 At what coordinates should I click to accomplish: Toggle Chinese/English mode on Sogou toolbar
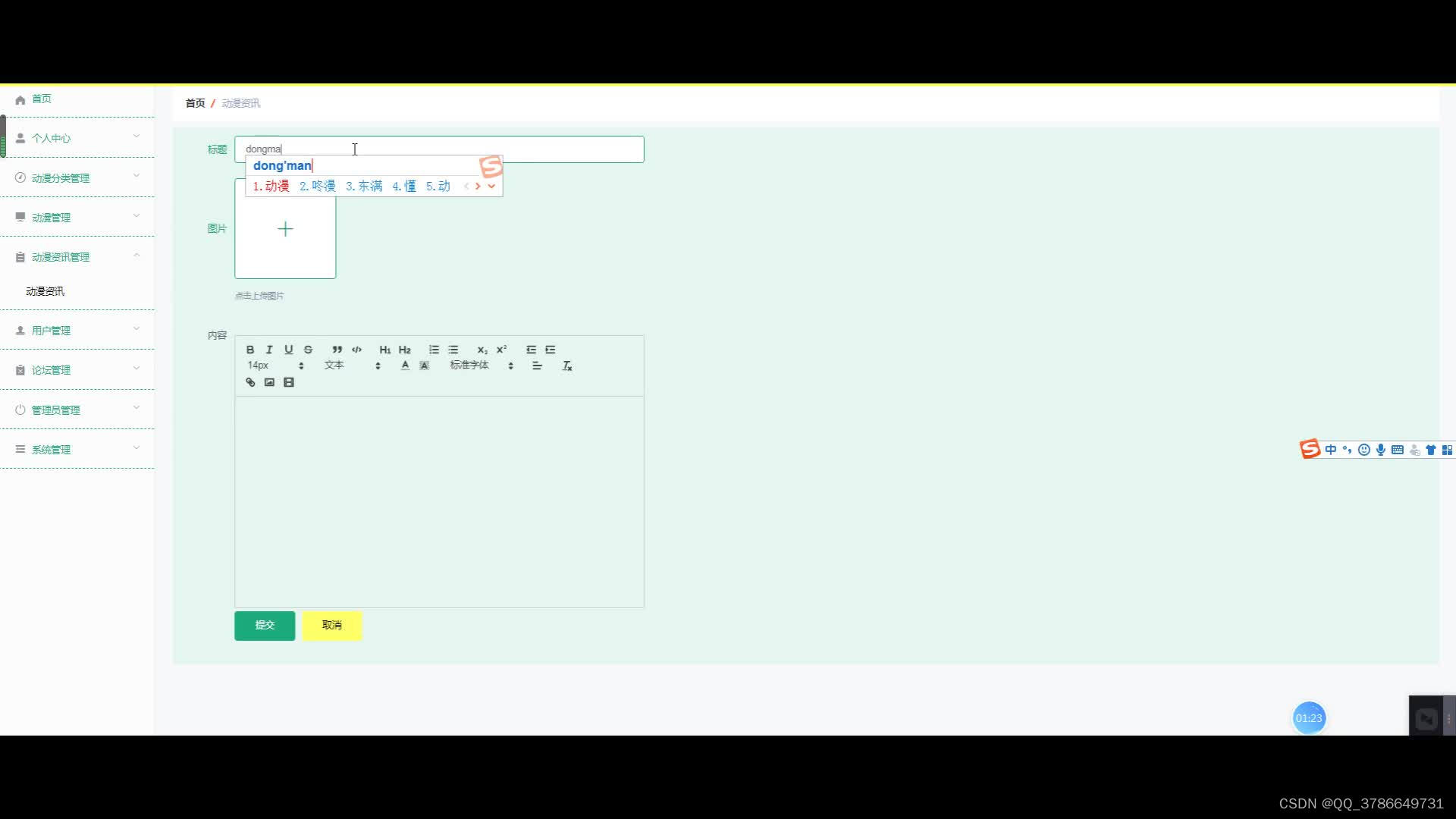pos(1331,450)
